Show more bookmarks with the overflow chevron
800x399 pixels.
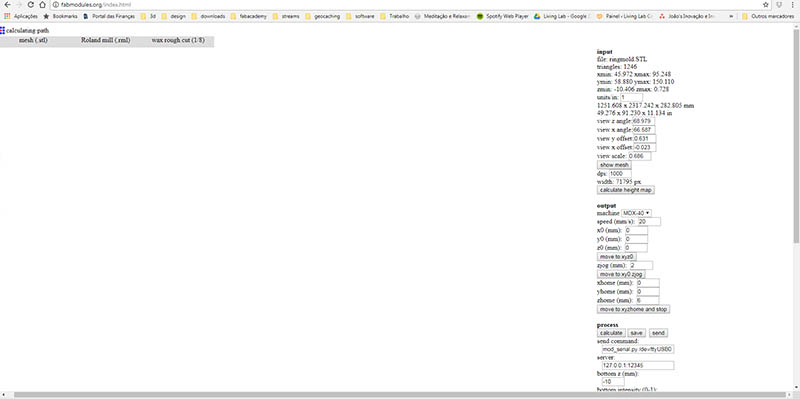[x=732, y=16]
